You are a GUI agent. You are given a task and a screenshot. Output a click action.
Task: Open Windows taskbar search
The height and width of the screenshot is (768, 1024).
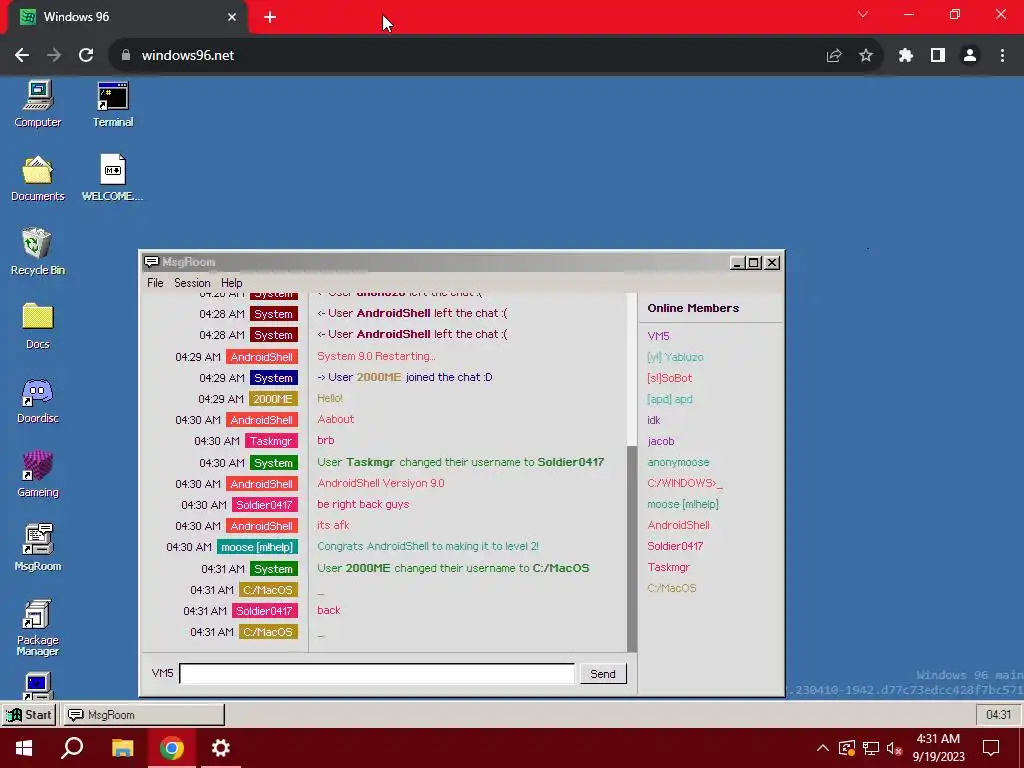(x=72, y=748)
